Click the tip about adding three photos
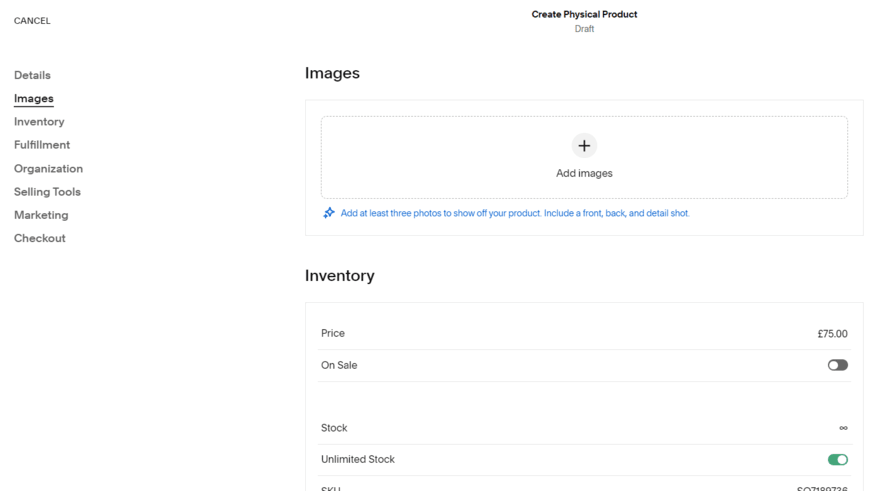The width and height of the screenshot is (880, 491). click(x=515, y=213)
